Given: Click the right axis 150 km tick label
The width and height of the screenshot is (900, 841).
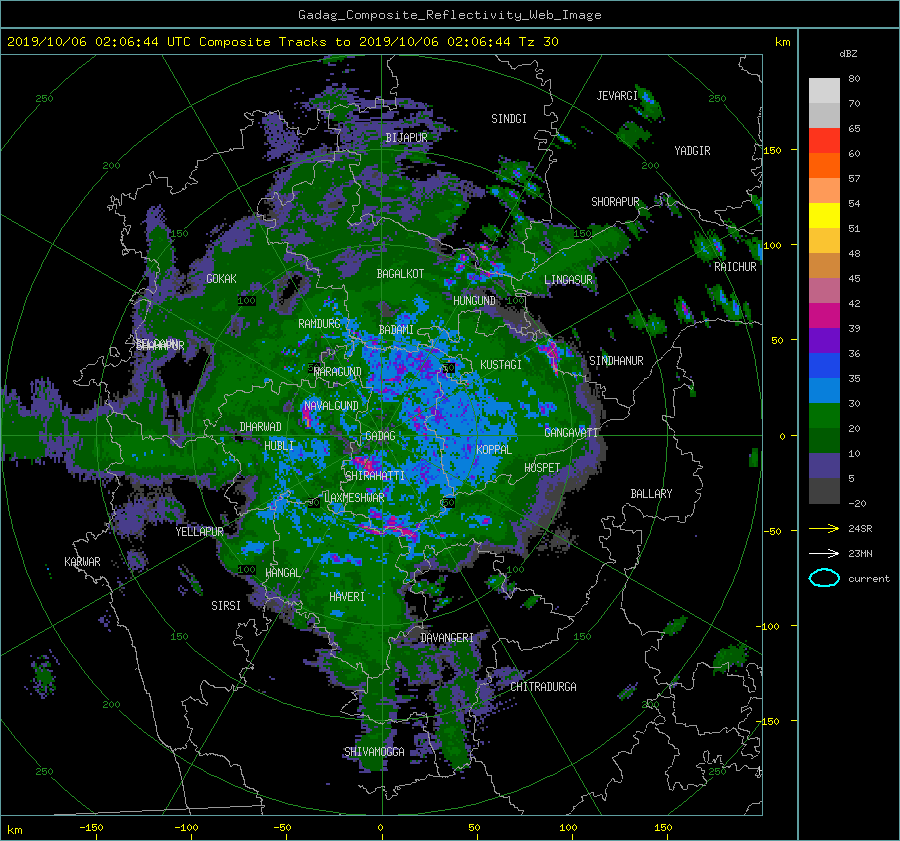Looking at the screenshot, I should coord(773,150).
